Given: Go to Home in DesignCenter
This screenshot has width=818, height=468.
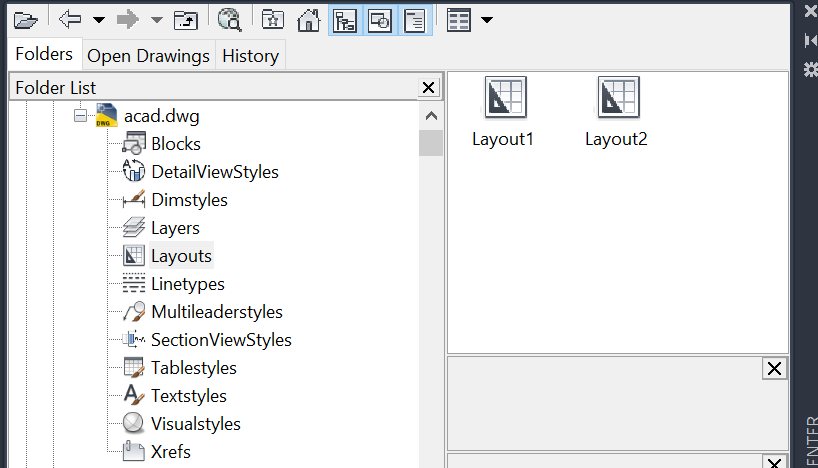Looking at the screenshot, I should pos(308,20).
